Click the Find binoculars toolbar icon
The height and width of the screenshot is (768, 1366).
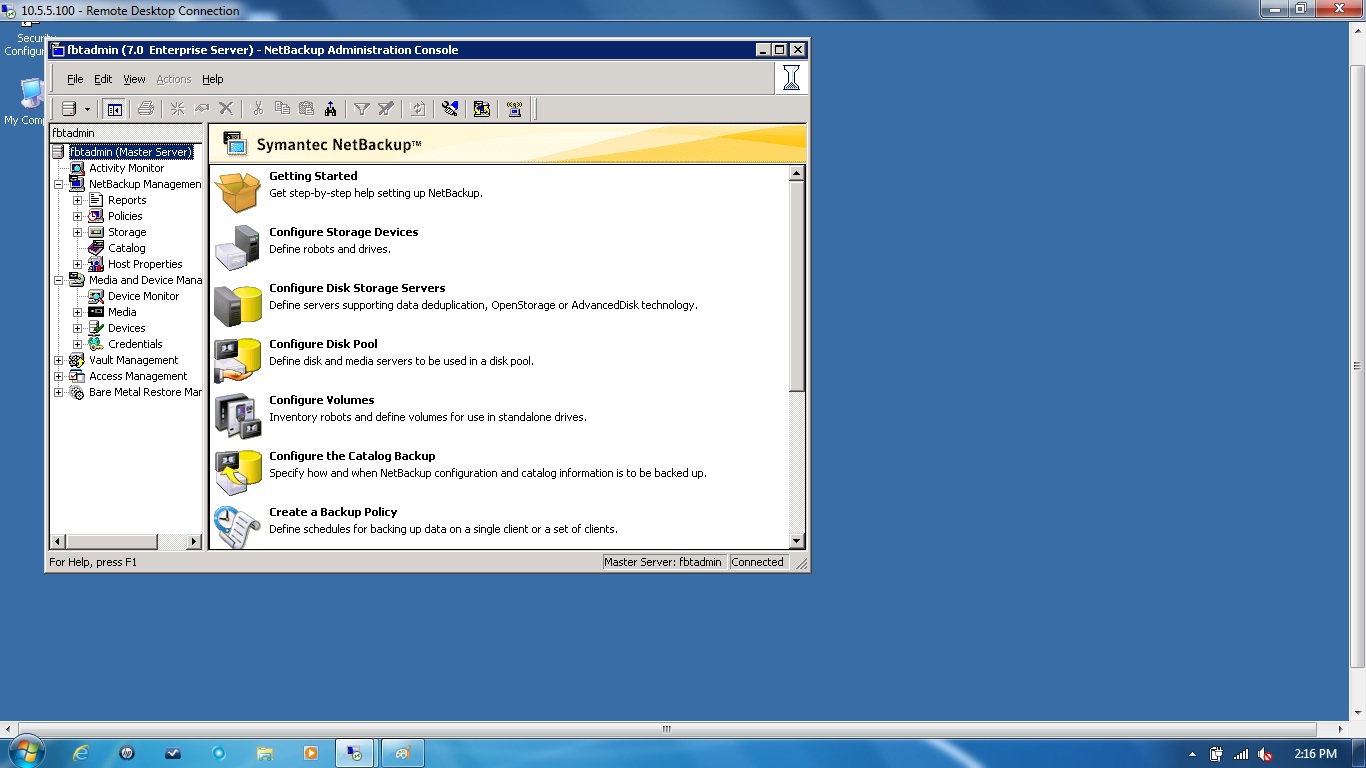[x=330, y=108]
